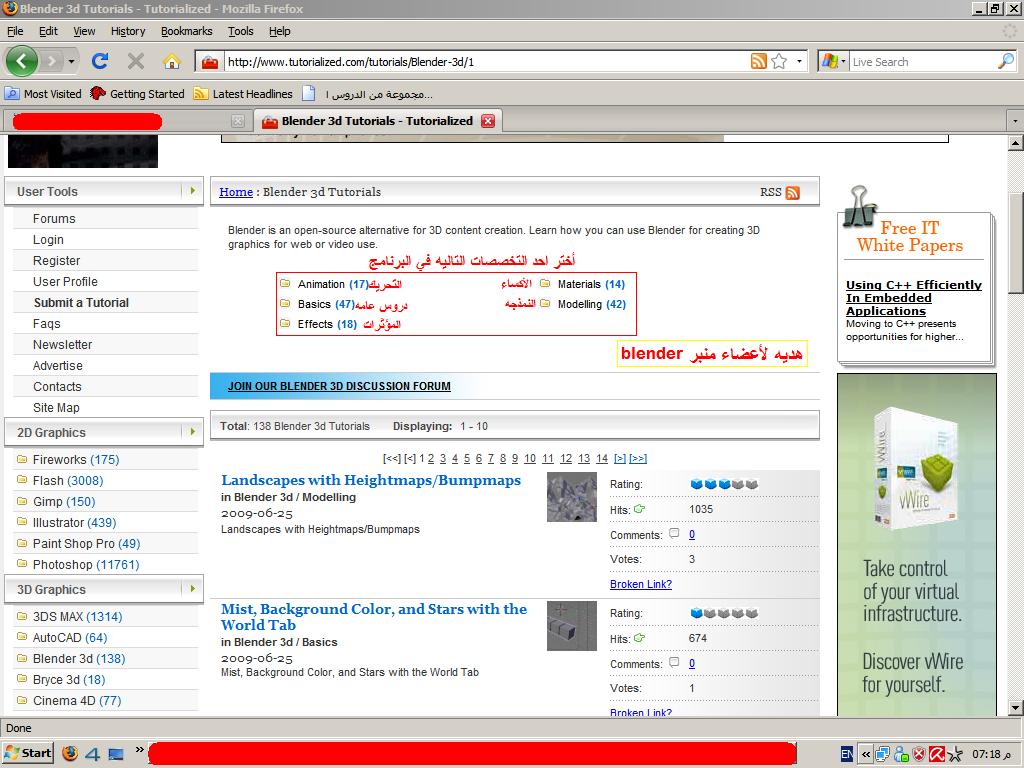The image size is (1024, 768).
Task: Open the File menu
Action: point(14,31)
